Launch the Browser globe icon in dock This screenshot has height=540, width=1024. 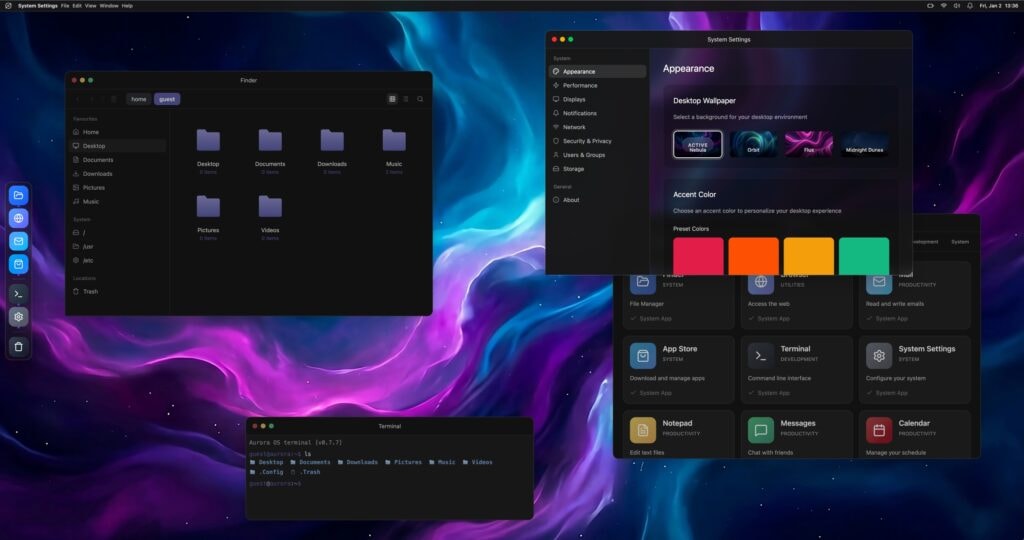coord(18,218)
